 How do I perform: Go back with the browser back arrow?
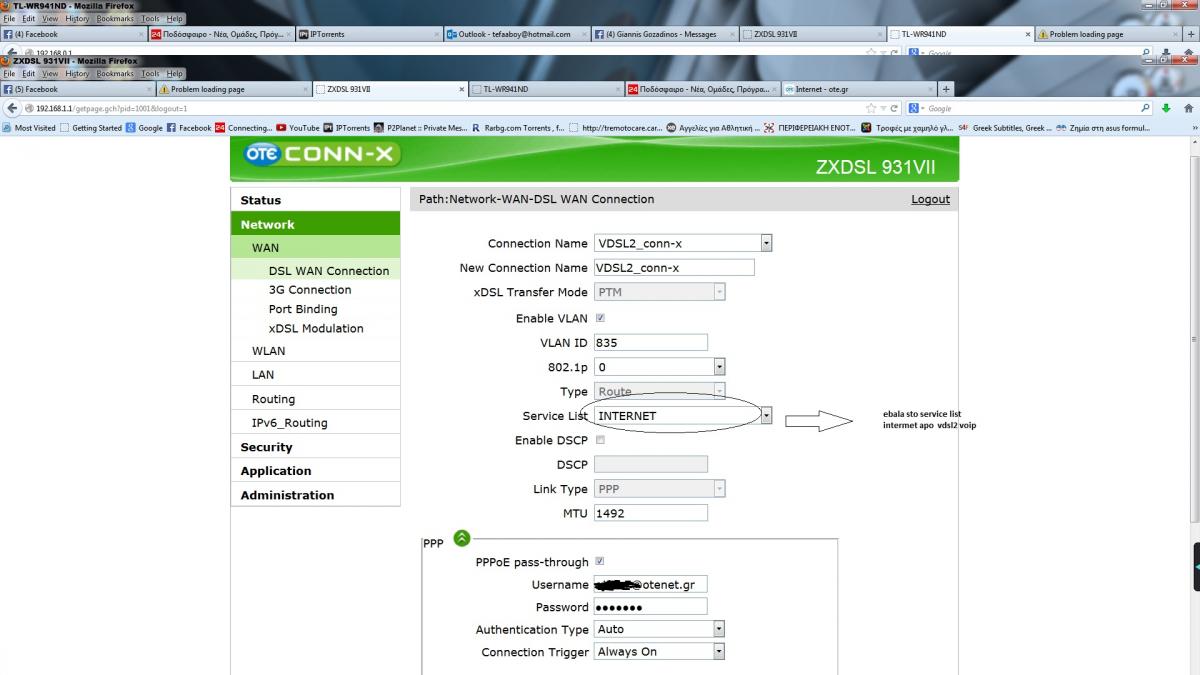point(11,108)
